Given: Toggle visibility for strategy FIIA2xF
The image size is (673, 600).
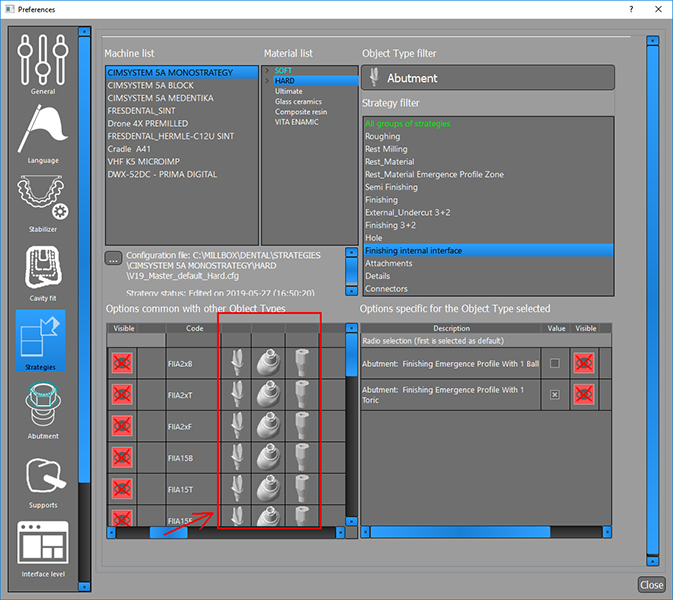Looking at the screenshot, I should (122, 426).
